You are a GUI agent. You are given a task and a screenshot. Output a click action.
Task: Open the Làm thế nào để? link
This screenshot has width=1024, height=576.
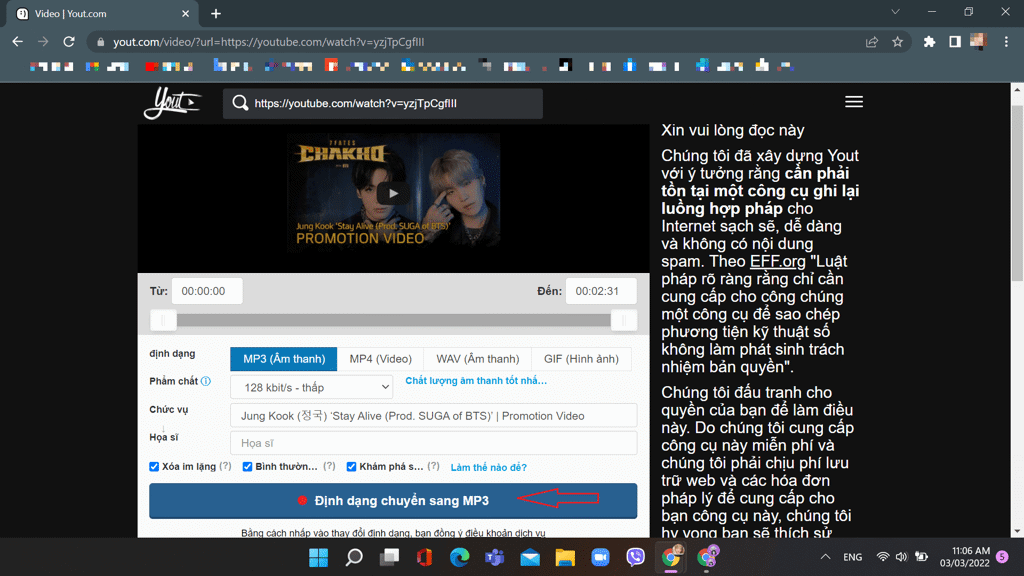pos(488,467)
